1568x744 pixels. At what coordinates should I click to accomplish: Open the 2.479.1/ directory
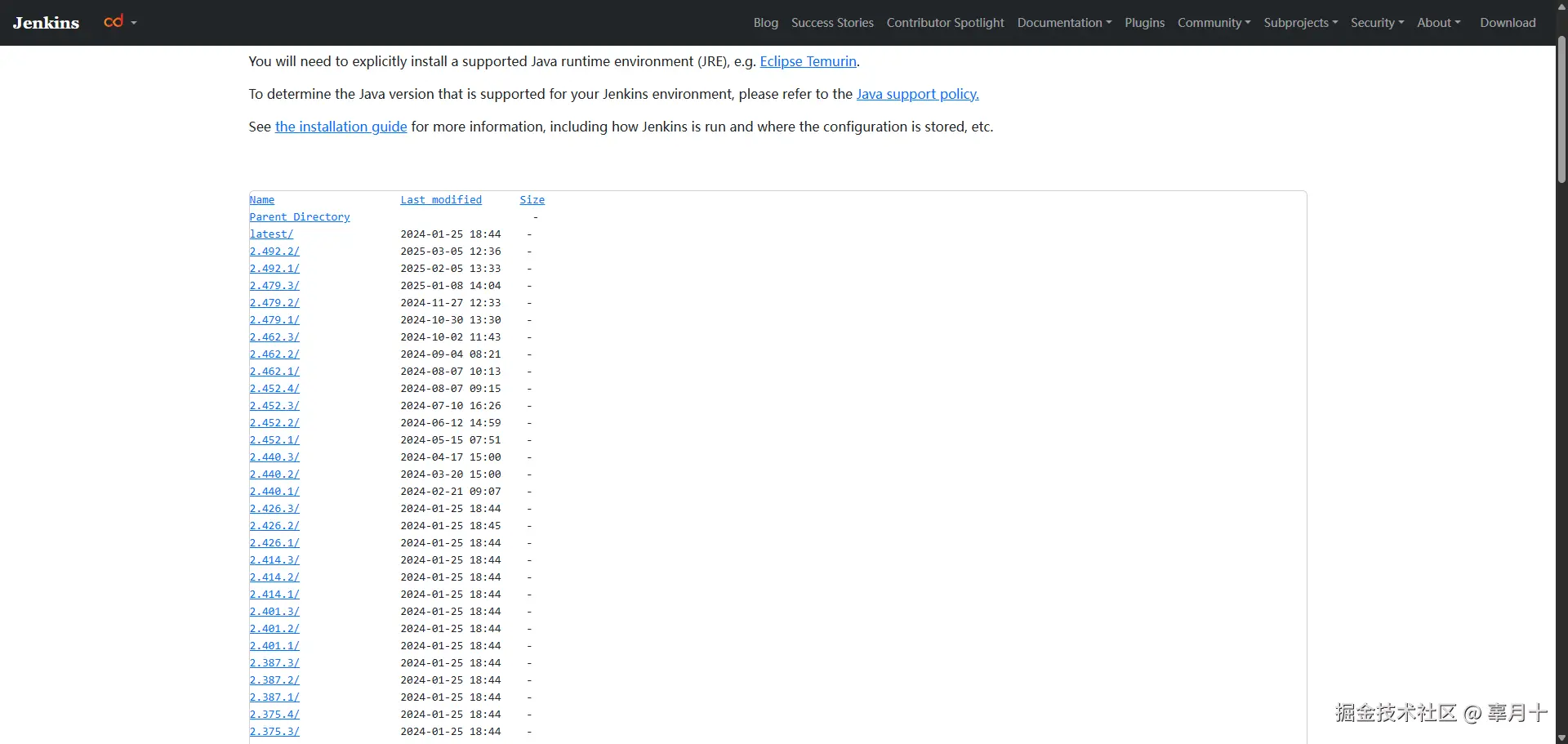point(274,320)
